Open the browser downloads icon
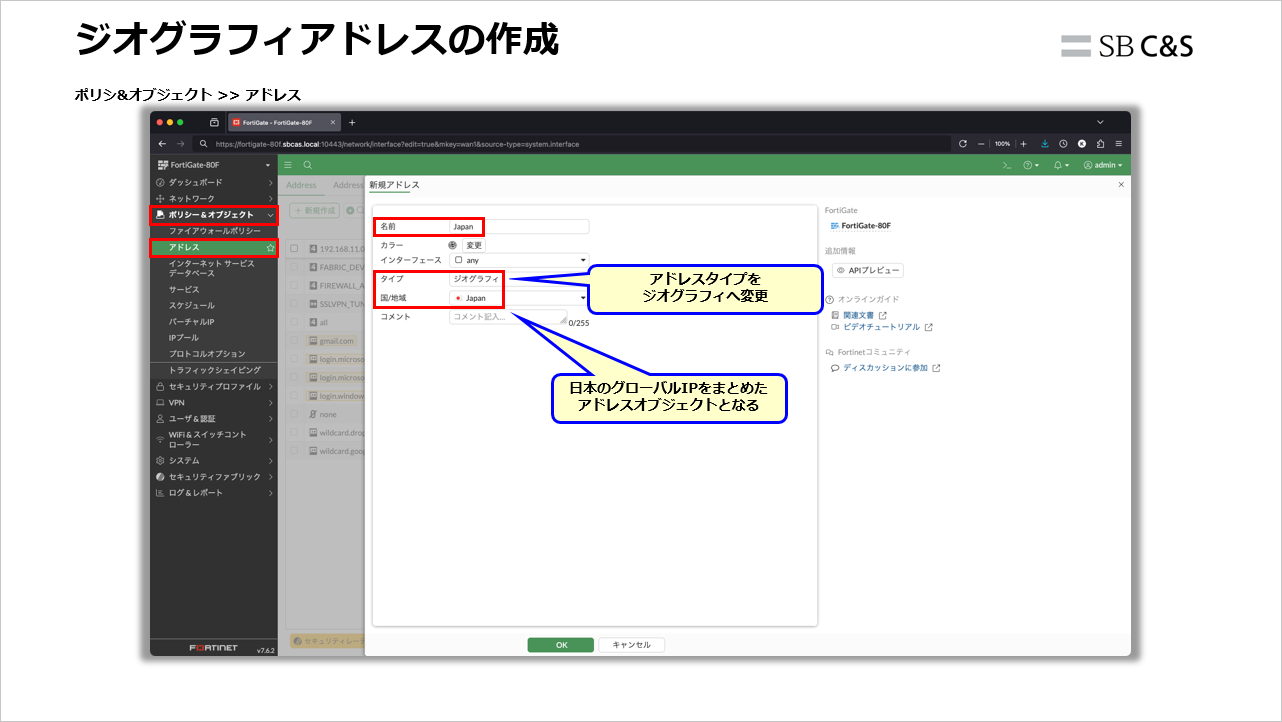 1045,143
